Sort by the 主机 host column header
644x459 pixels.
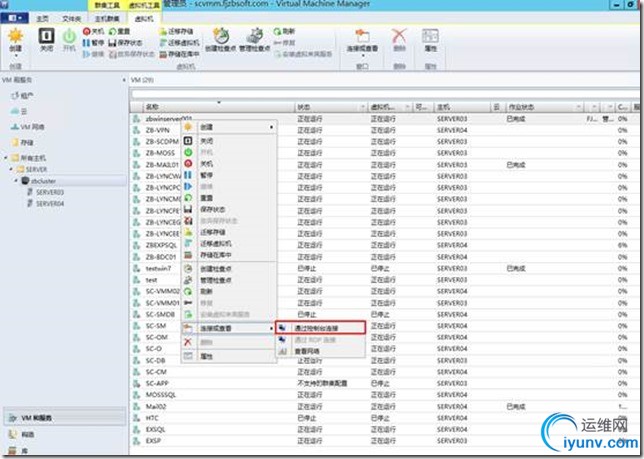pos(462,107)
